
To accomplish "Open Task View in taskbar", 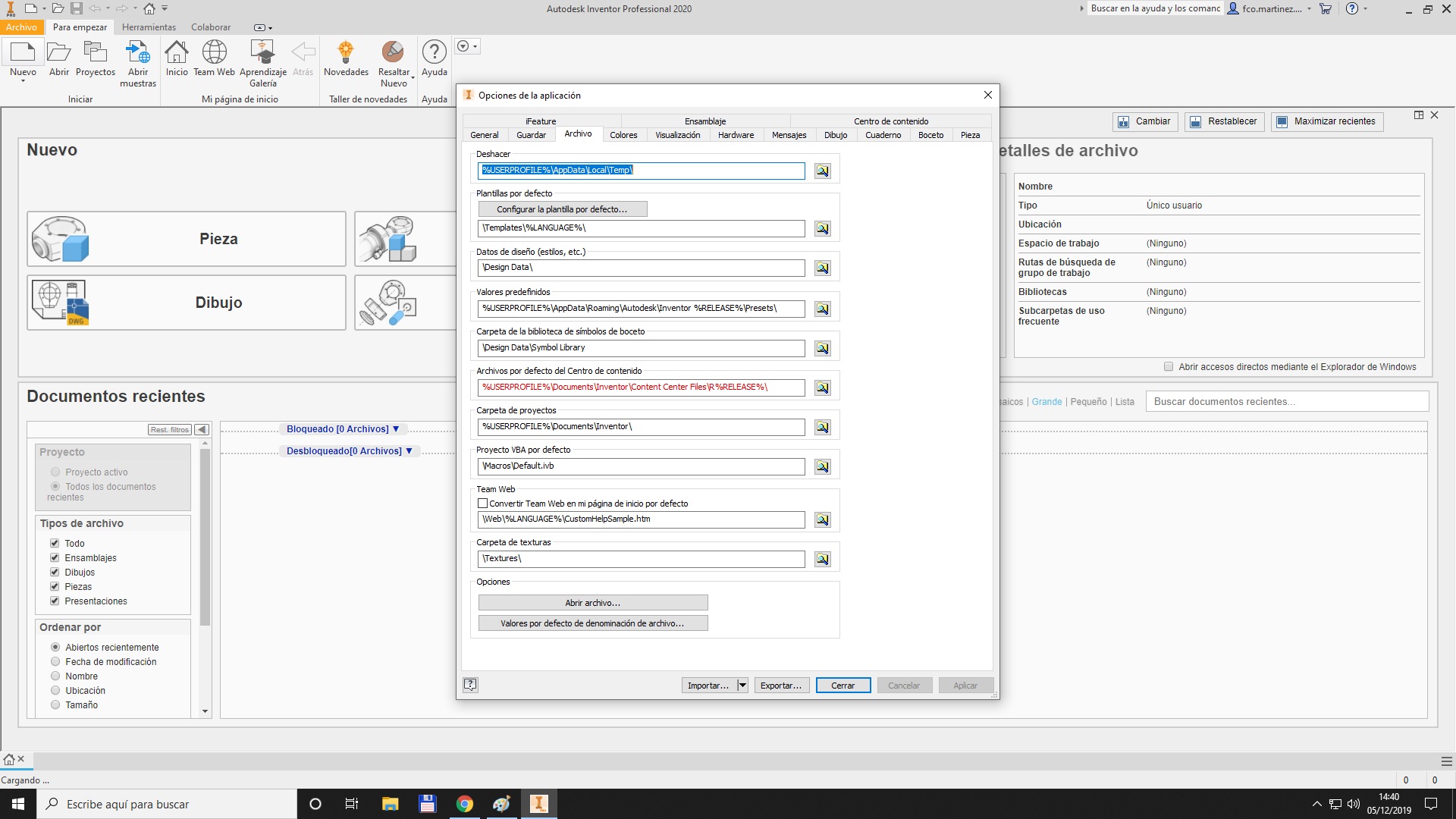I will tap(352, 804).
